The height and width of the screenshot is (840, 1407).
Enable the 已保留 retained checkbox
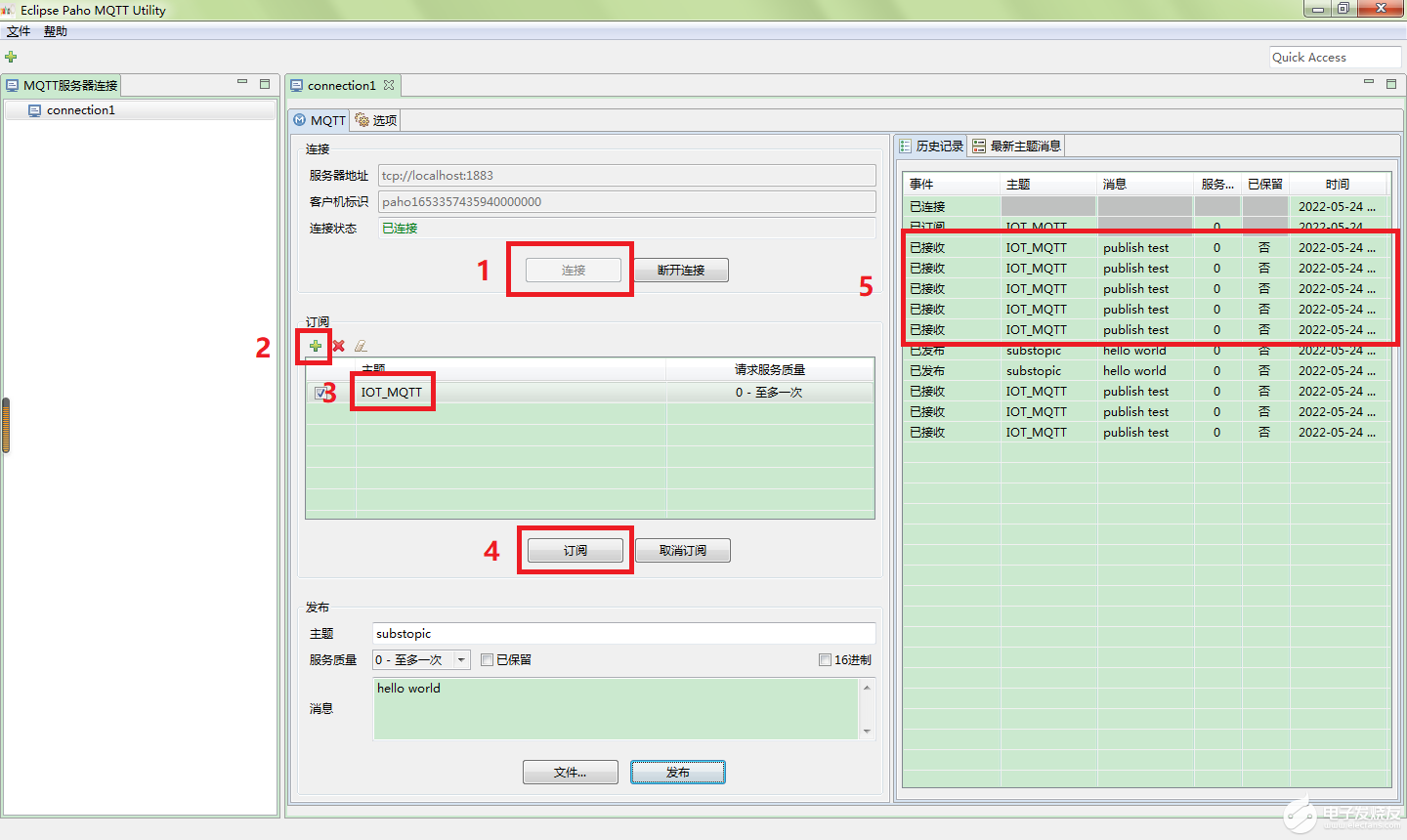(487, 660)
